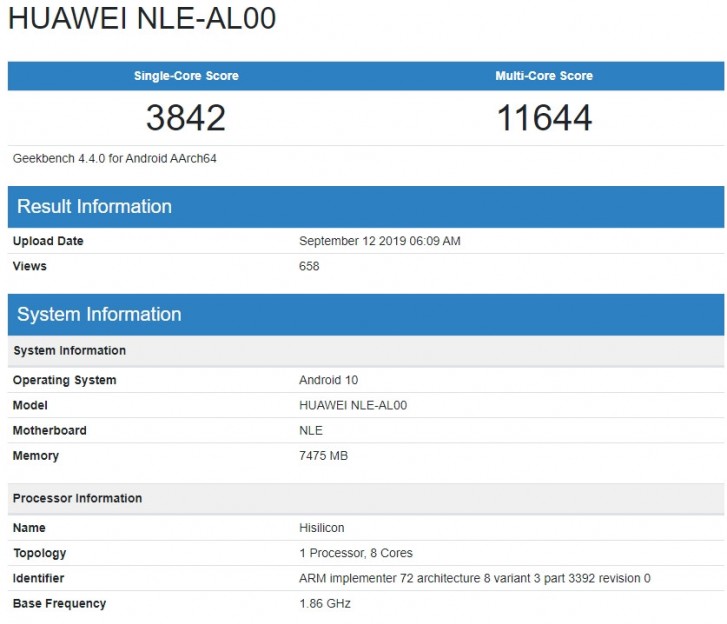This screenshot has width=727, height=624.
Task: Click the multi-core score value 11644
Action: point(544,118)
